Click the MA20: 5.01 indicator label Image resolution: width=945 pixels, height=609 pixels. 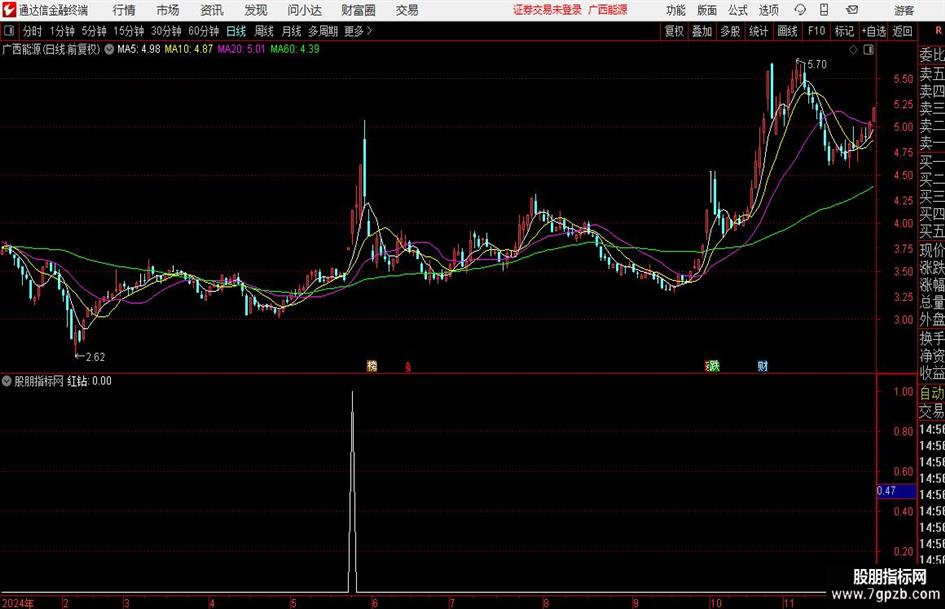click(x=241, y=49)
